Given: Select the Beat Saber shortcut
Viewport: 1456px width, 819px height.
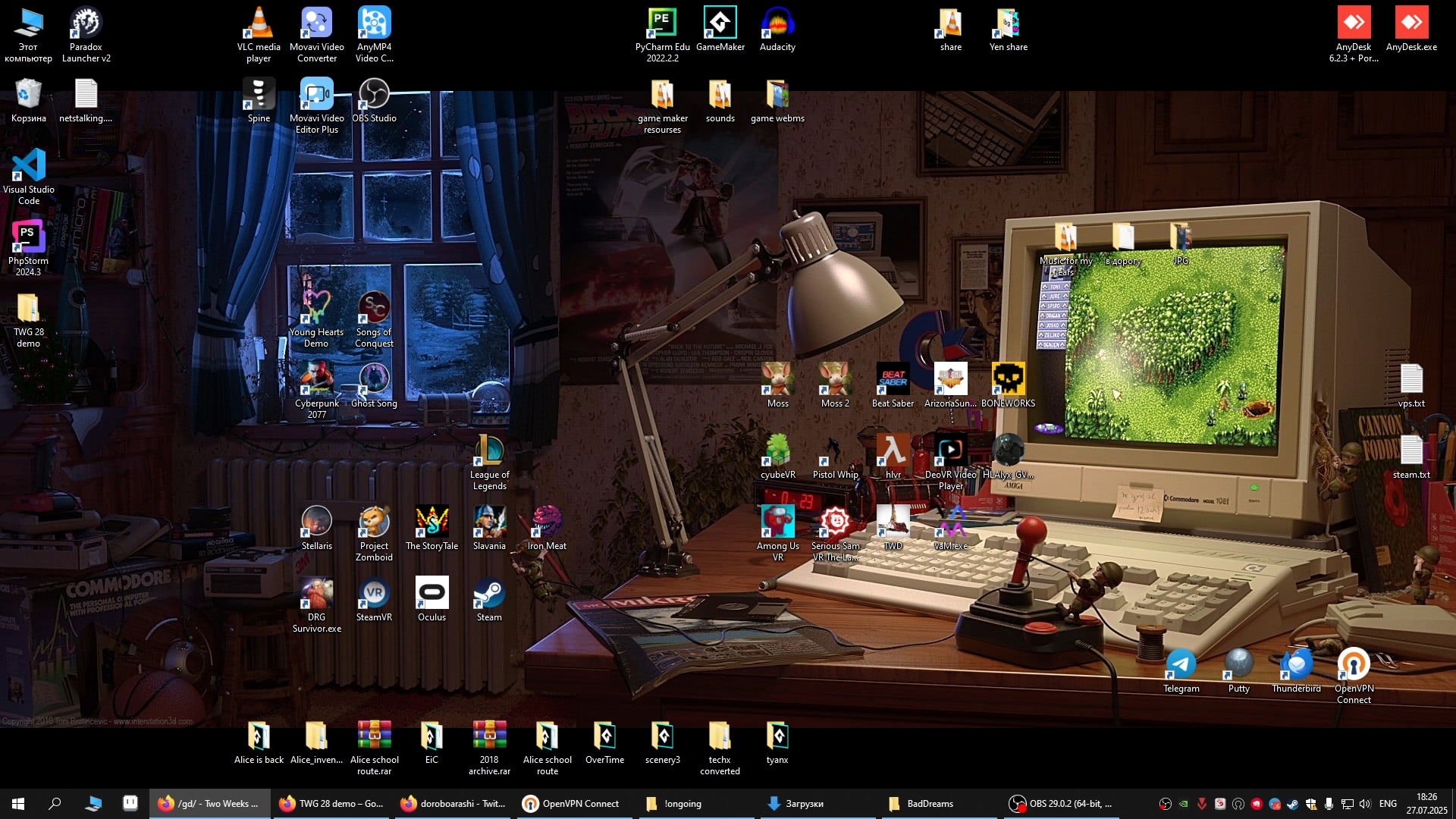Looking at the screenshot, I should 893,380.
